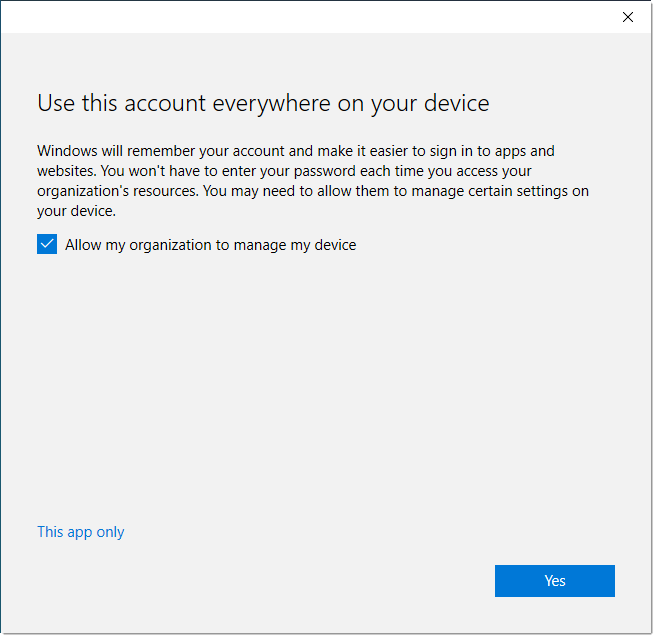The width and height of the screenshot is (656, 638).
Task: Click the words 'manage my device' beside the checkbox
Action: tap(295, 245)
